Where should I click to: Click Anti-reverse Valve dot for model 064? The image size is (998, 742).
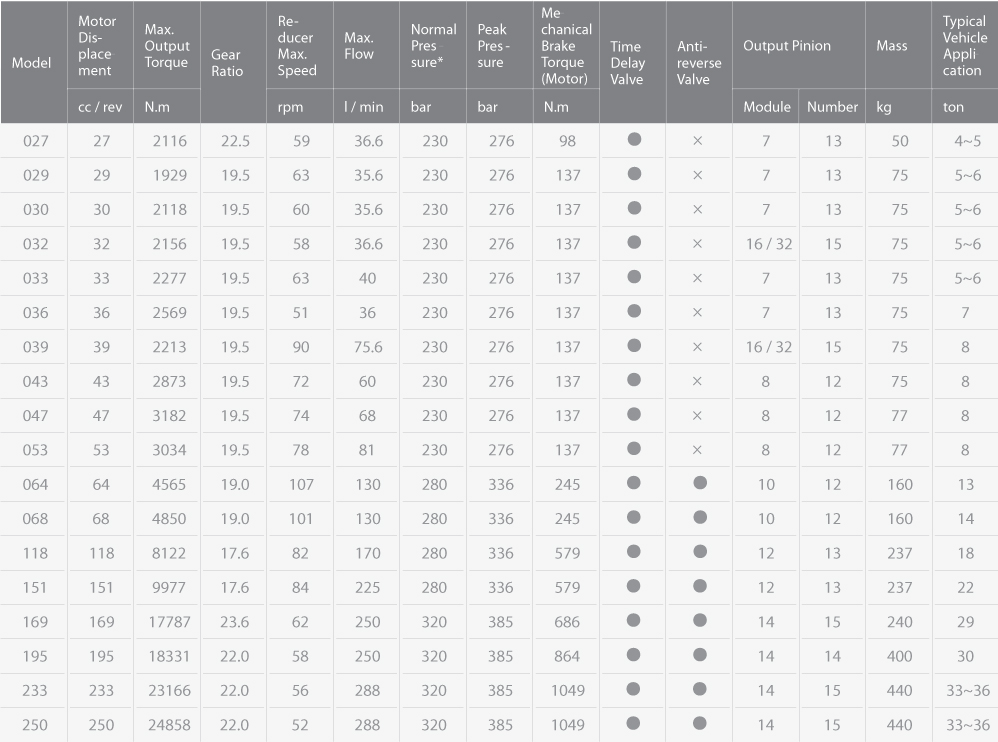(x=700, y=483)
